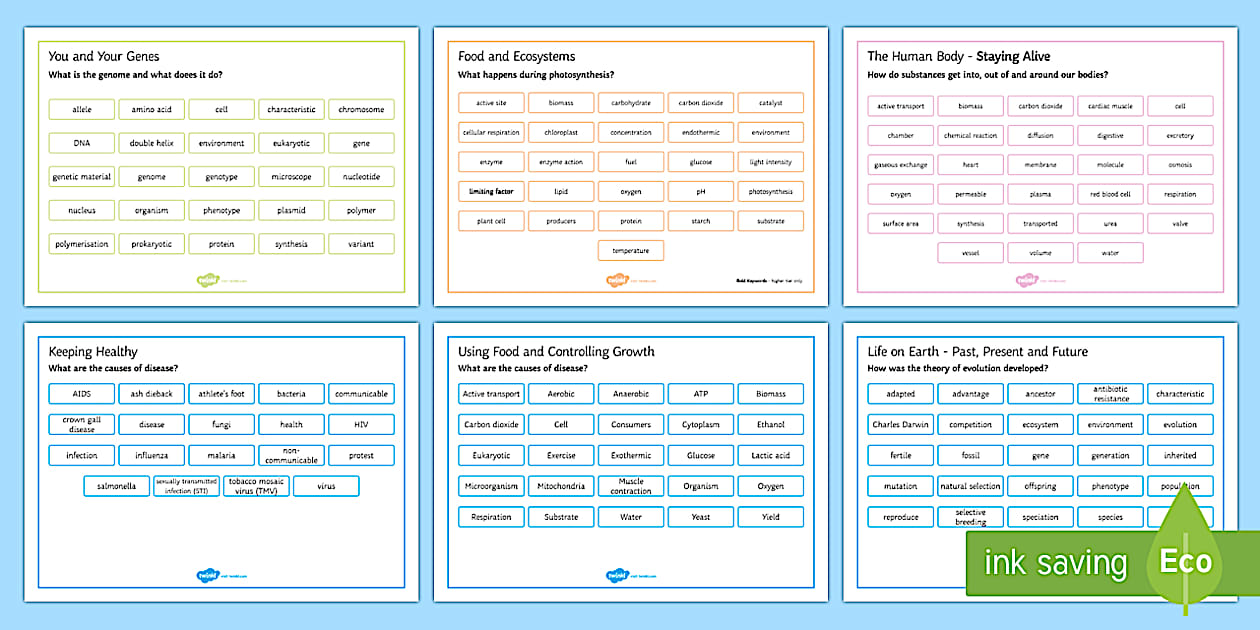Viewport: 1260px width, 630px height.
Task: Select the Muscle contraction keyword tile
Action: (631, 486)
